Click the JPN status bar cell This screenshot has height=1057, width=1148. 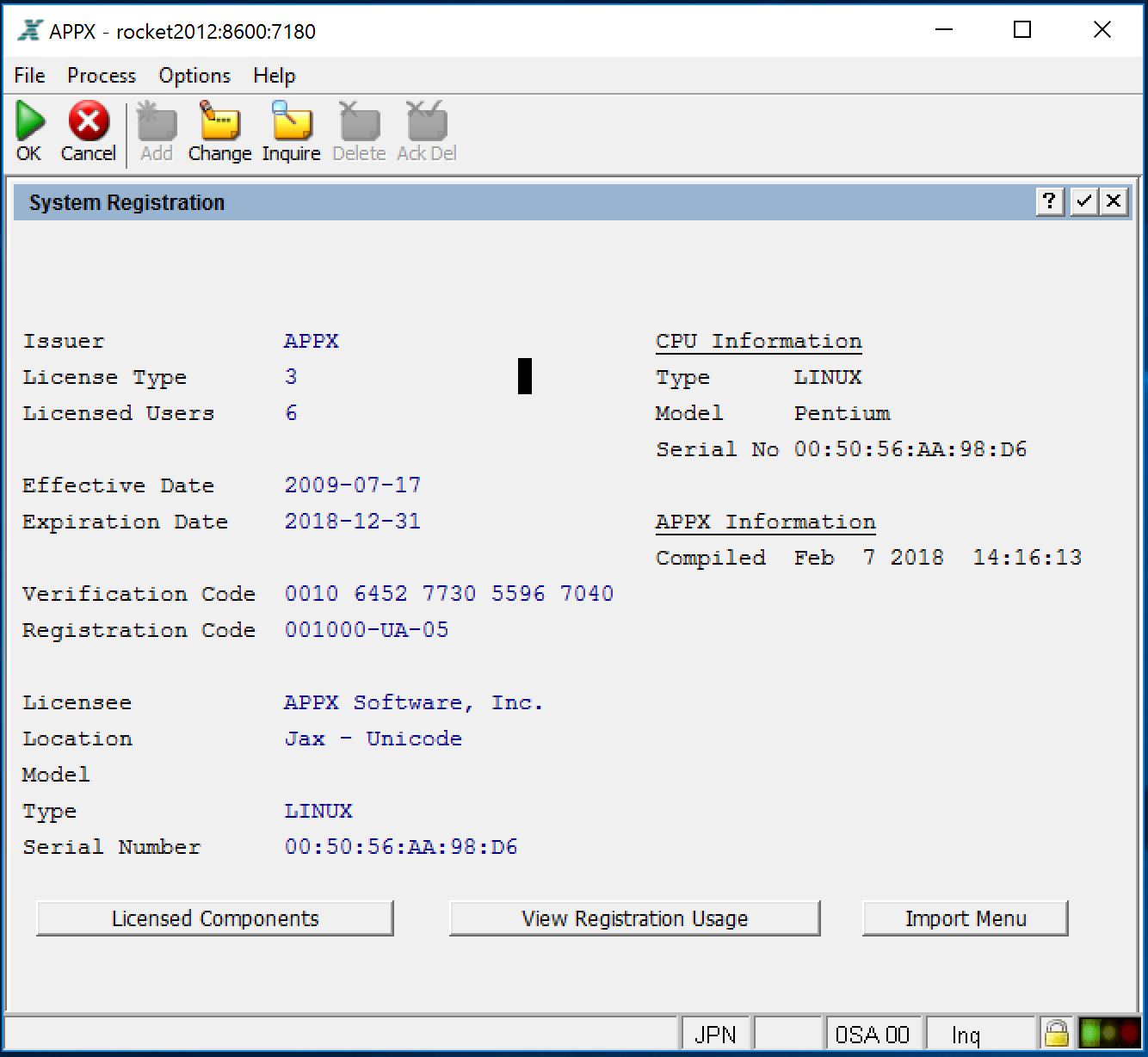click(715, 1034)
